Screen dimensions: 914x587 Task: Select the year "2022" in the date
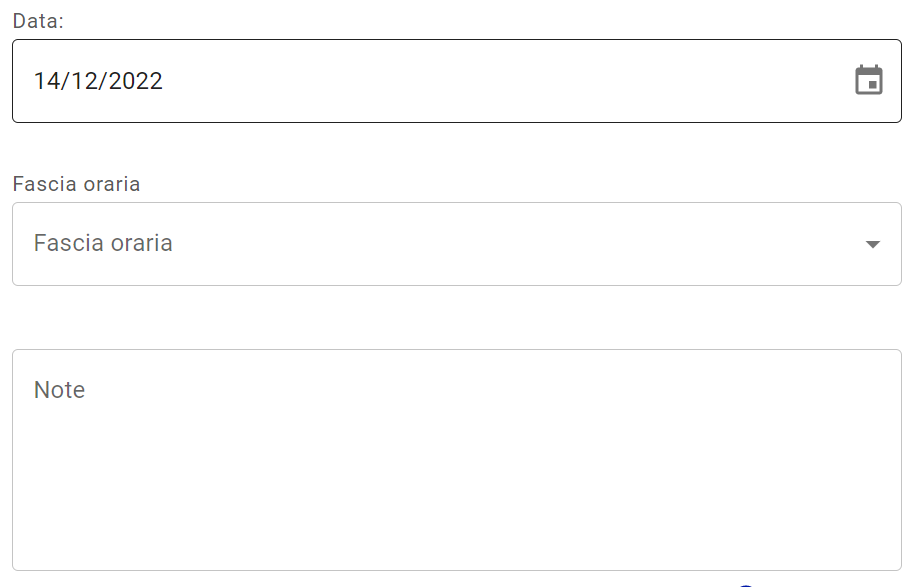pos(135,81)
